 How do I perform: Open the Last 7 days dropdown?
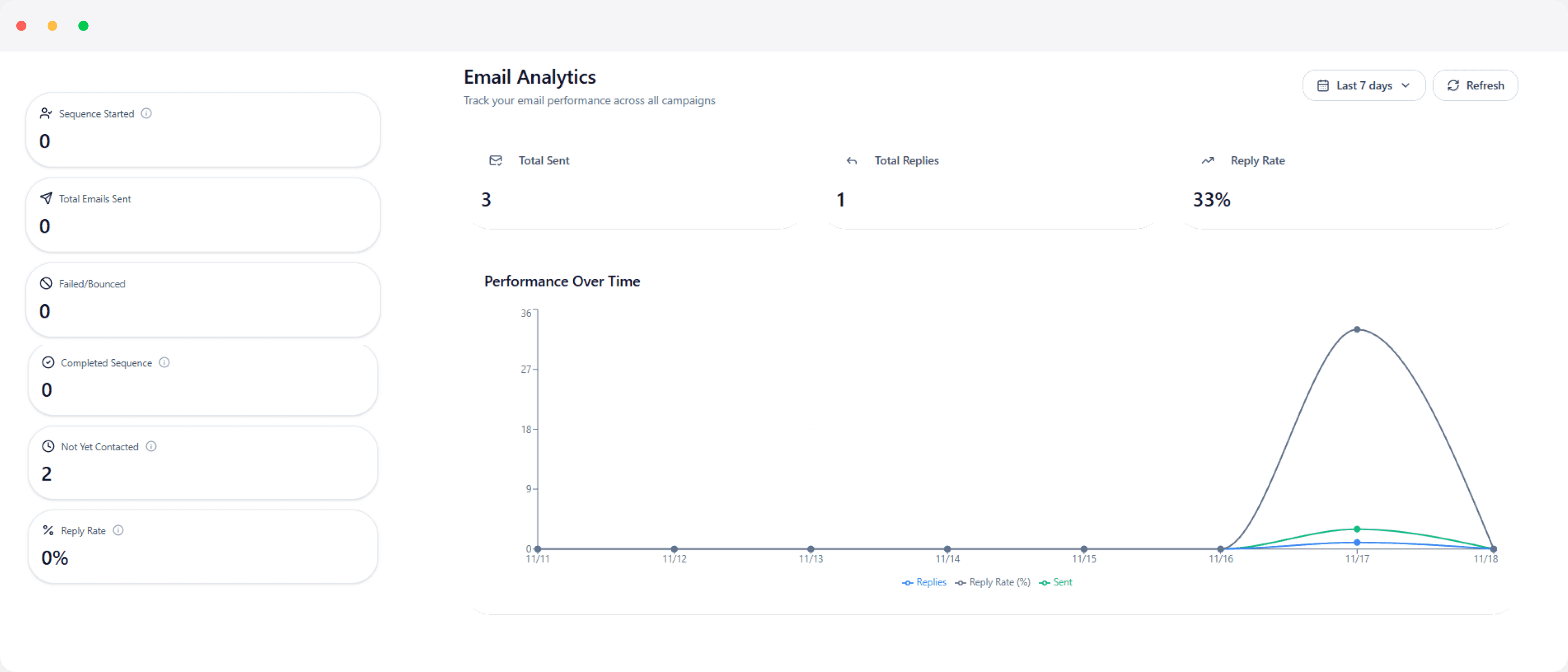pyautogui.click(x=1363, y=85)
